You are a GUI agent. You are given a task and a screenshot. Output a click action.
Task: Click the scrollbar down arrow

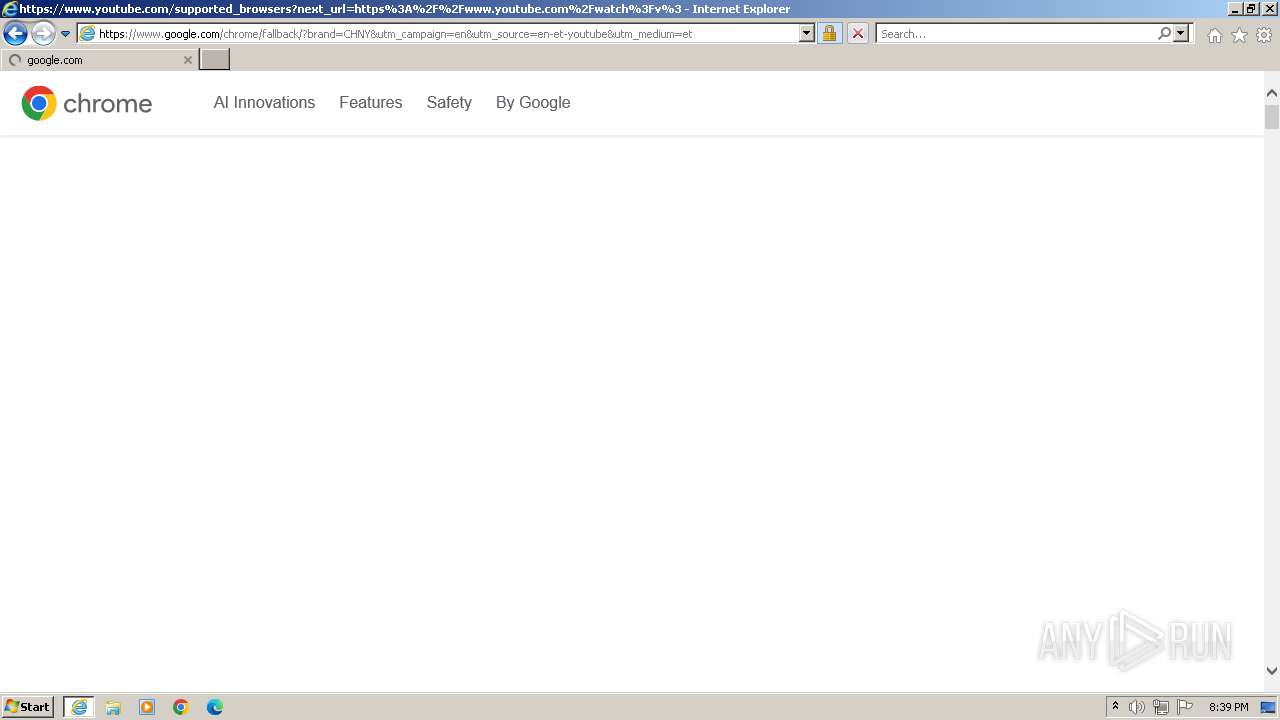1272,671
